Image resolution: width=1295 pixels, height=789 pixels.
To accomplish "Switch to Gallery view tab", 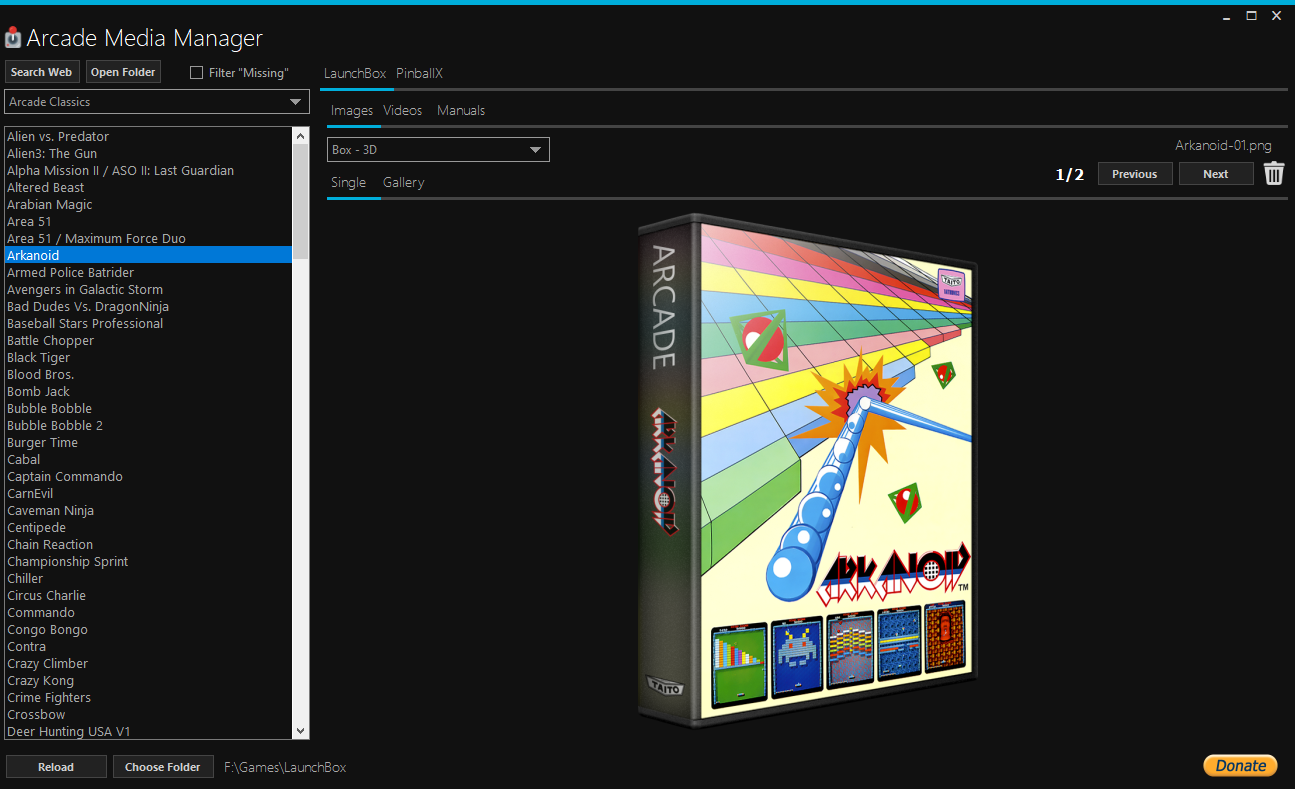I will (x=404, y=183).
